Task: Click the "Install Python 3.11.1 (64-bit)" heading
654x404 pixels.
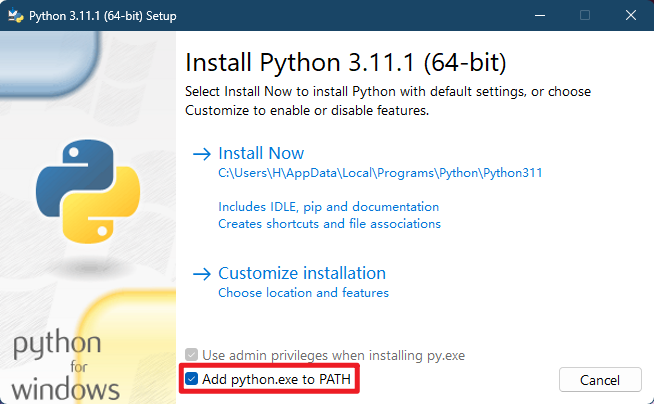Action: pos(346,62)
